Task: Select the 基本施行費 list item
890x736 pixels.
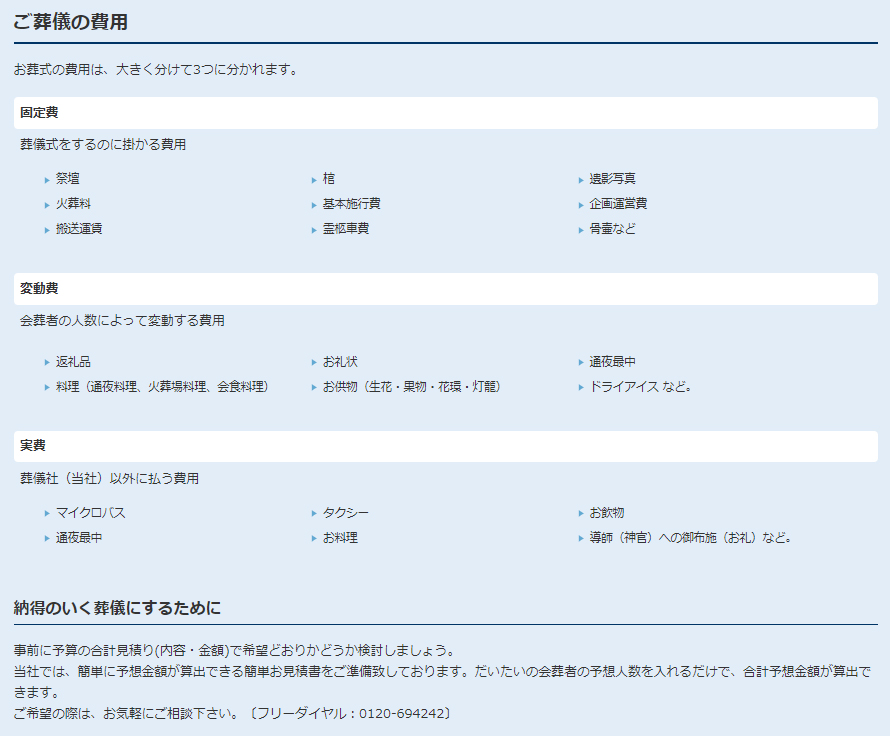Action: point(351,204)
